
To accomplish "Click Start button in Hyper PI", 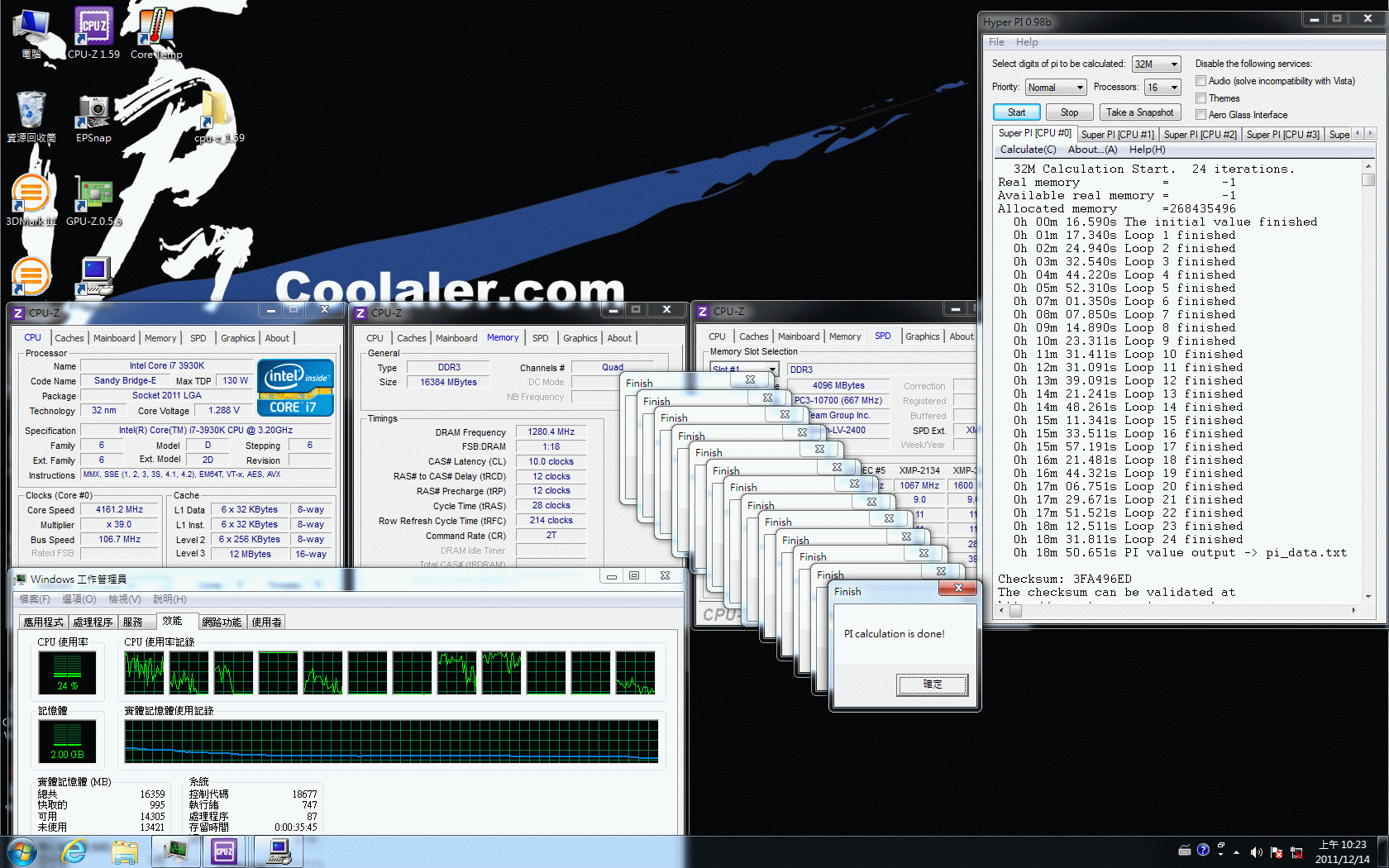I will (x=1016, y=112).
